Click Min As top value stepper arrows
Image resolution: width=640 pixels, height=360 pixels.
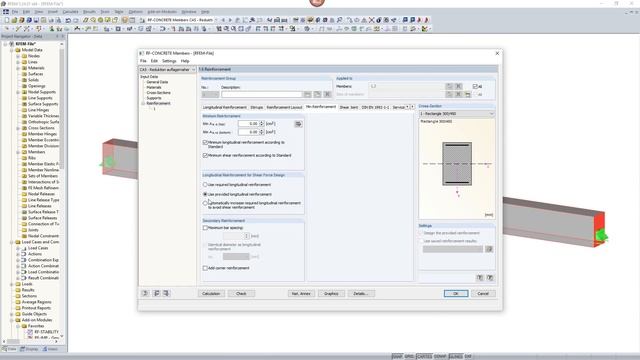point(262,124)
